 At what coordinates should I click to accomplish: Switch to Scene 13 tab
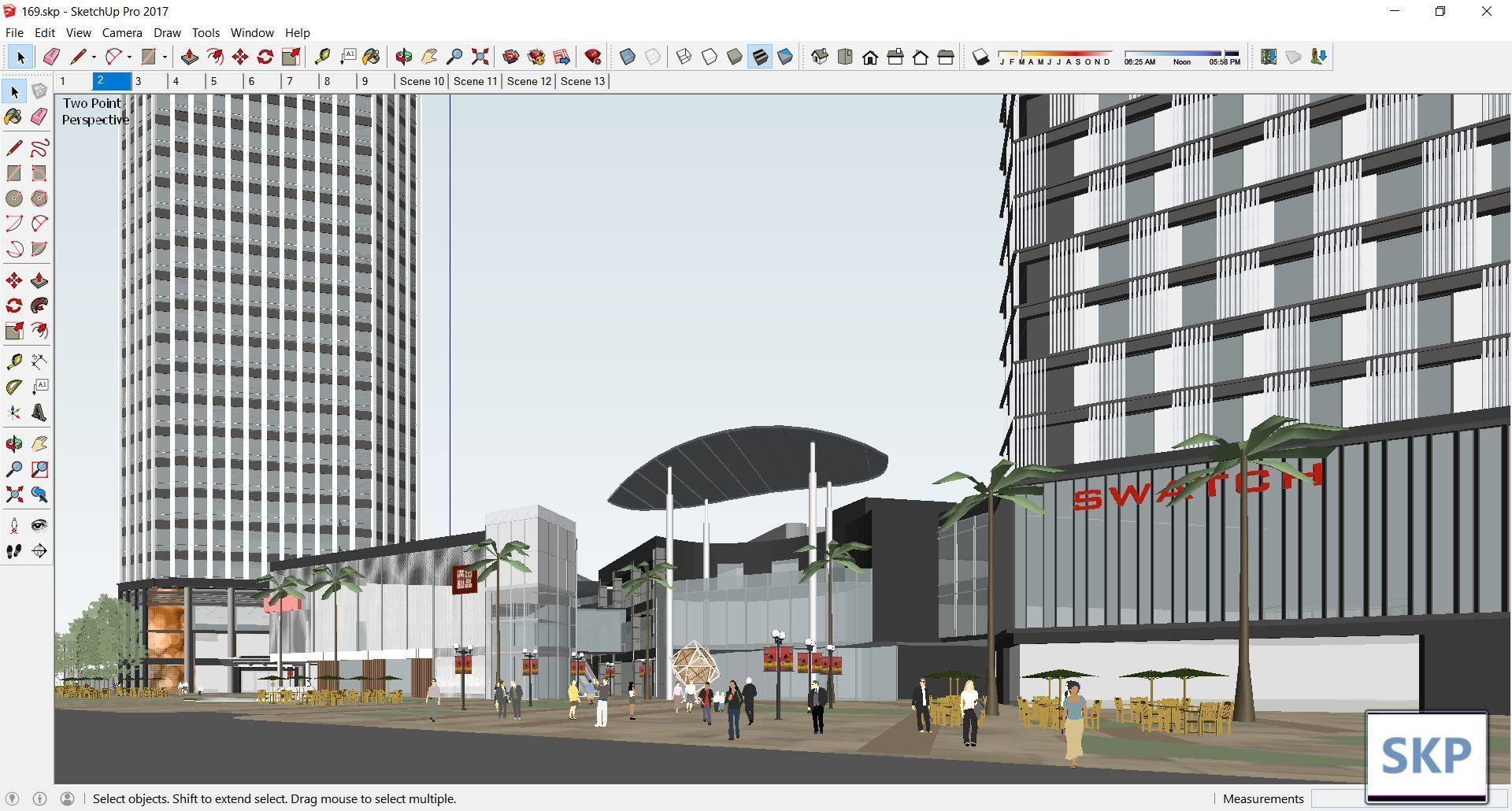pyautogui.click(x=583, y=81)
